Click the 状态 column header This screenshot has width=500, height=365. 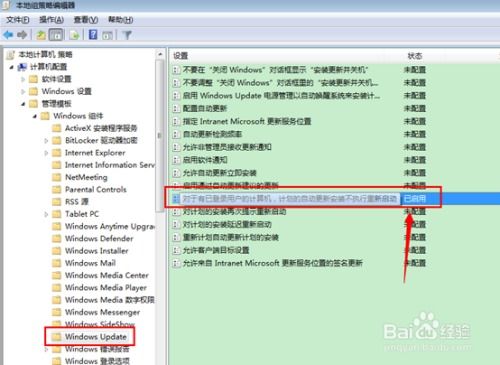pos(415,56)
